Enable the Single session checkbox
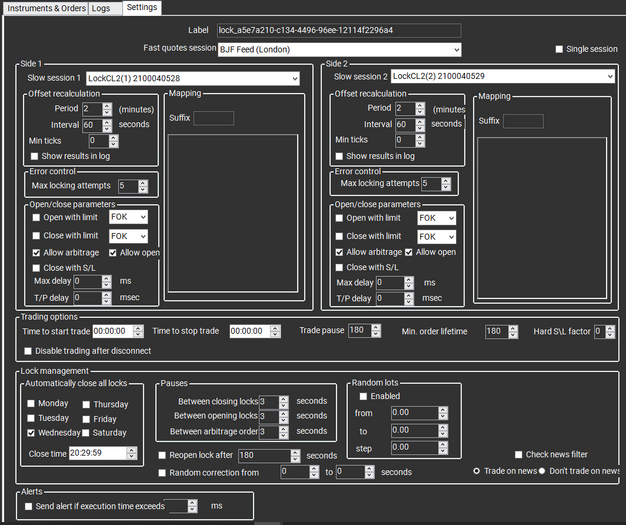The height and width of the screenshot is (525, 626). pyautogui.click(x=559, y=49)
